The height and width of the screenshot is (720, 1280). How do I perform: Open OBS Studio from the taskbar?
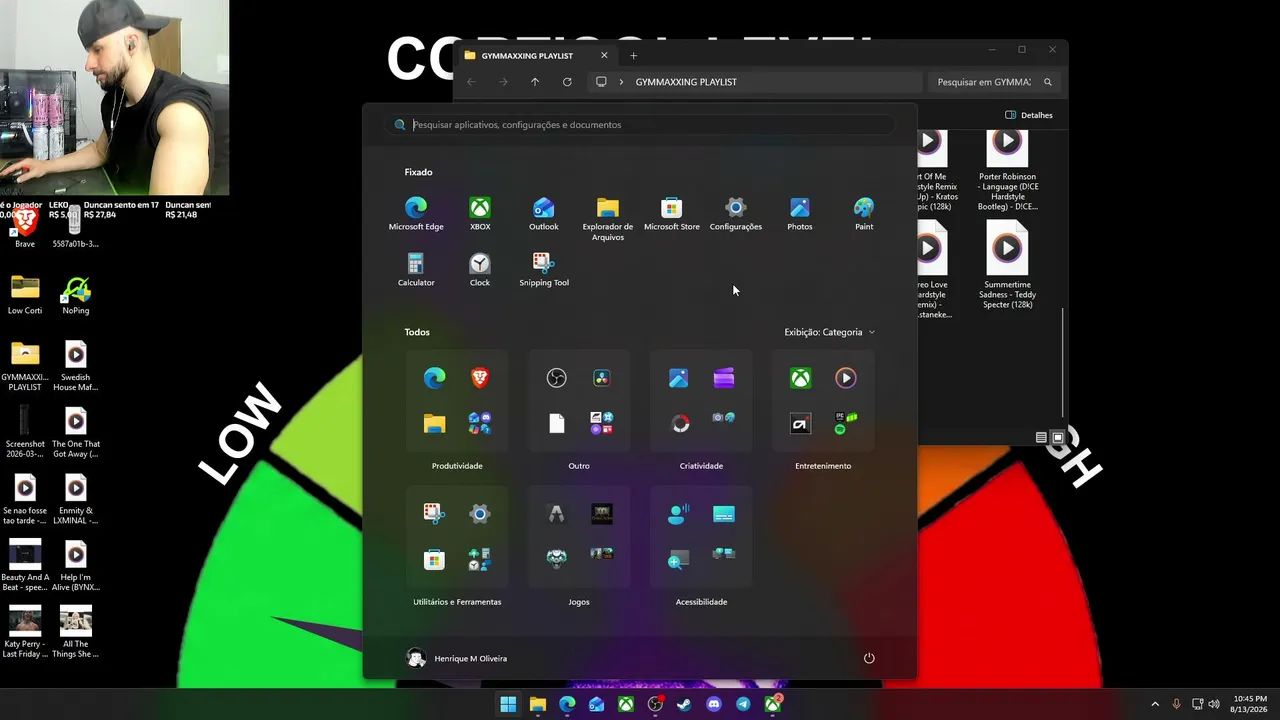coord(655,704)
